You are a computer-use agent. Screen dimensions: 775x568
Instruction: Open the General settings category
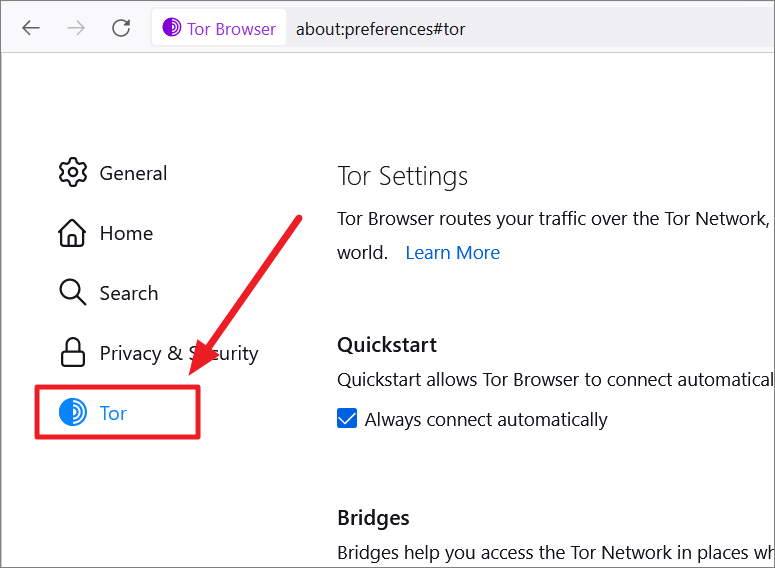[x=133, y=173]
